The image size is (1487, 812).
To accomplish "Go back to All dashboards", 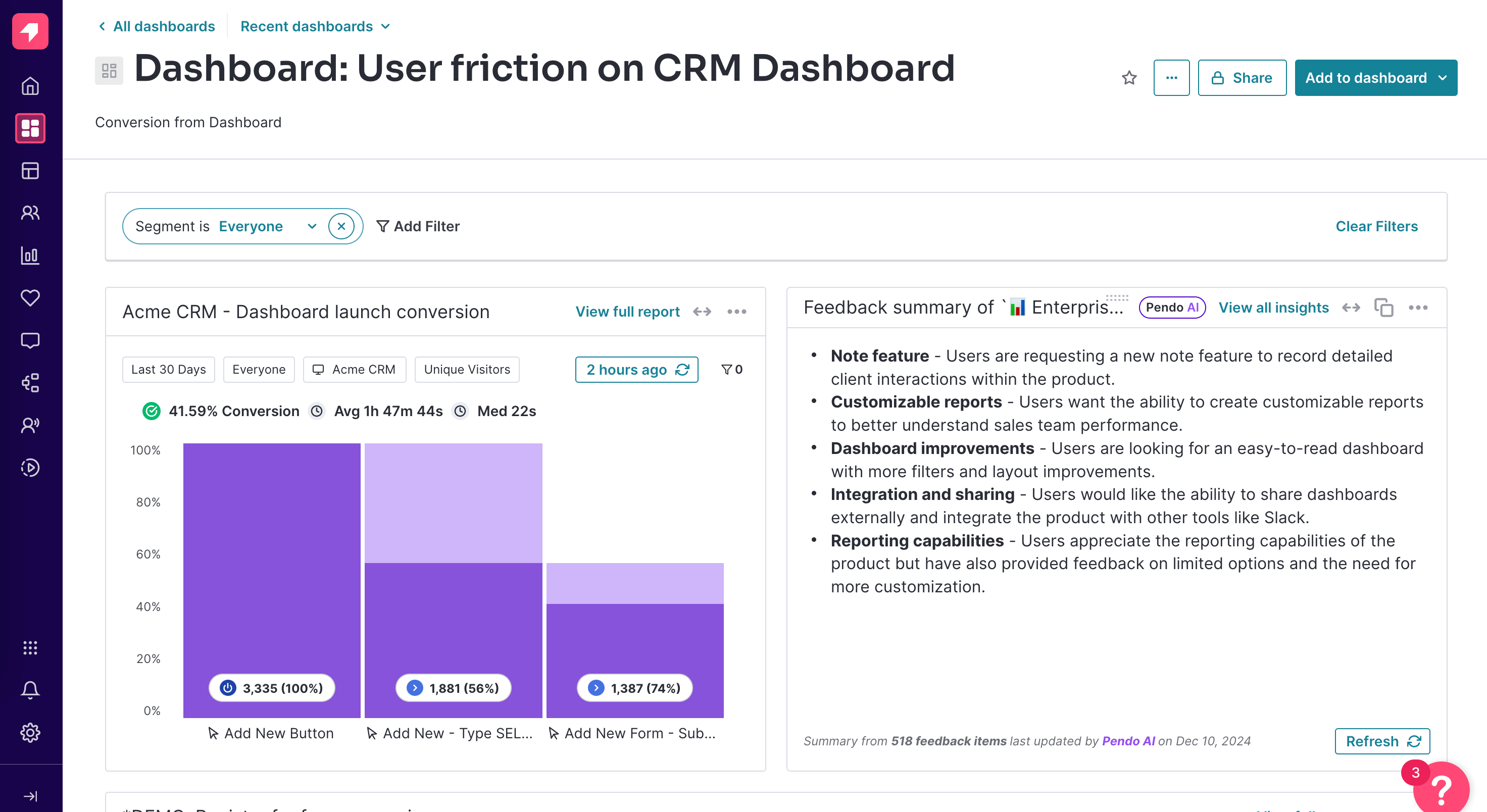I will 157,26.
